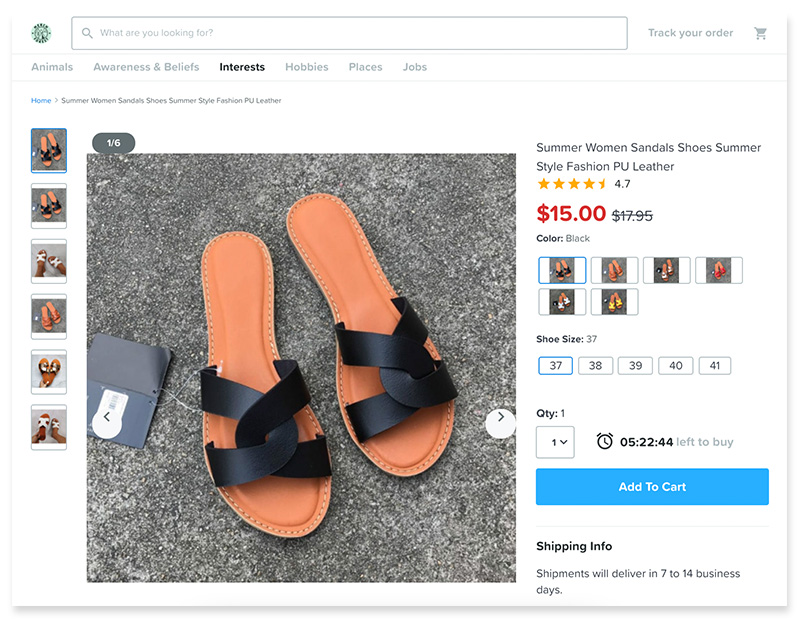
Task: Select the red sandal color swatch
Action: [718, 270]
